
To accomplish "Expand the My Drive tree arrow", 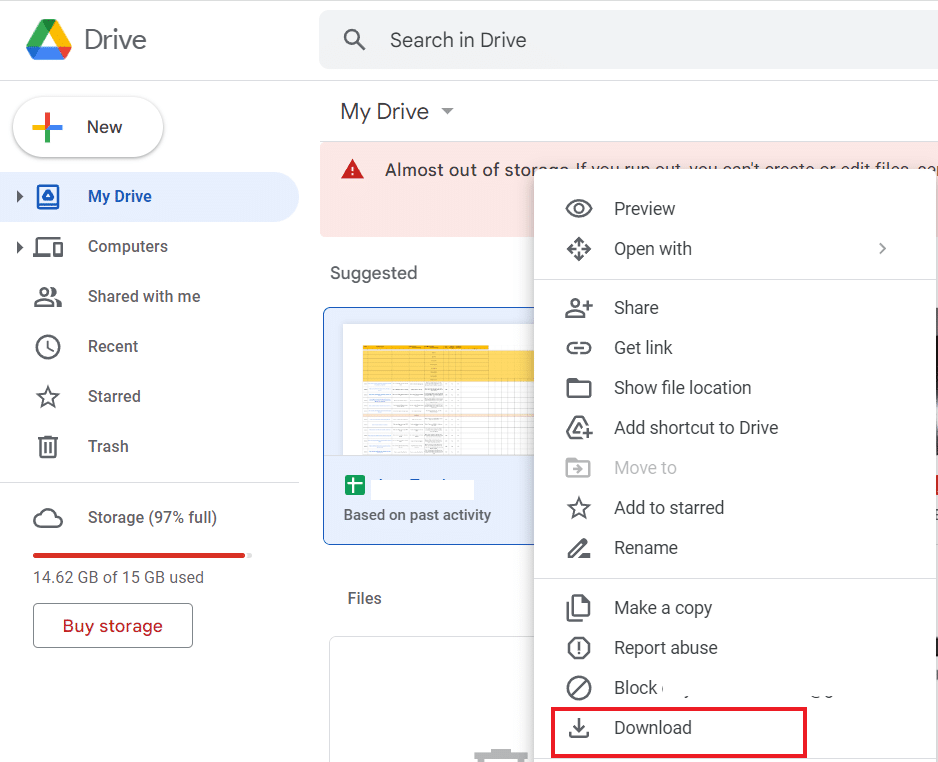I will click(x=19, y=196).
